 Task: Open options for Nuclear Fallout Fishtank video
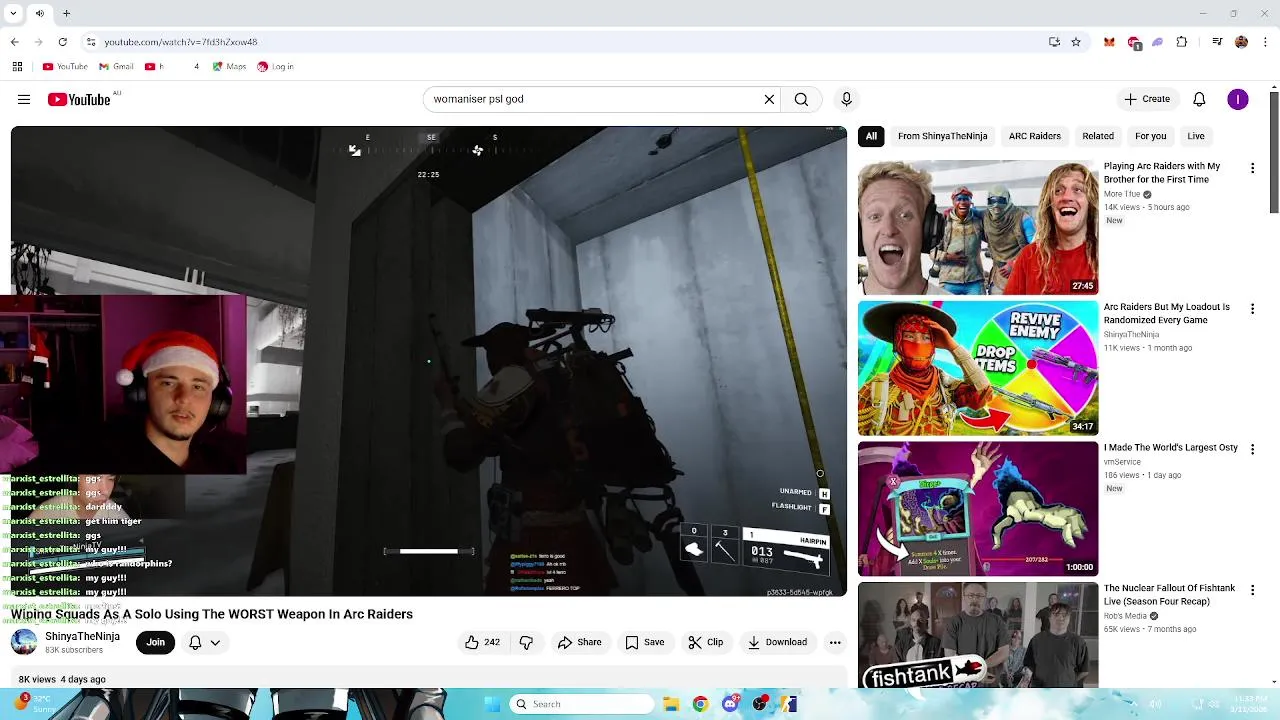tap(1252, 590)
